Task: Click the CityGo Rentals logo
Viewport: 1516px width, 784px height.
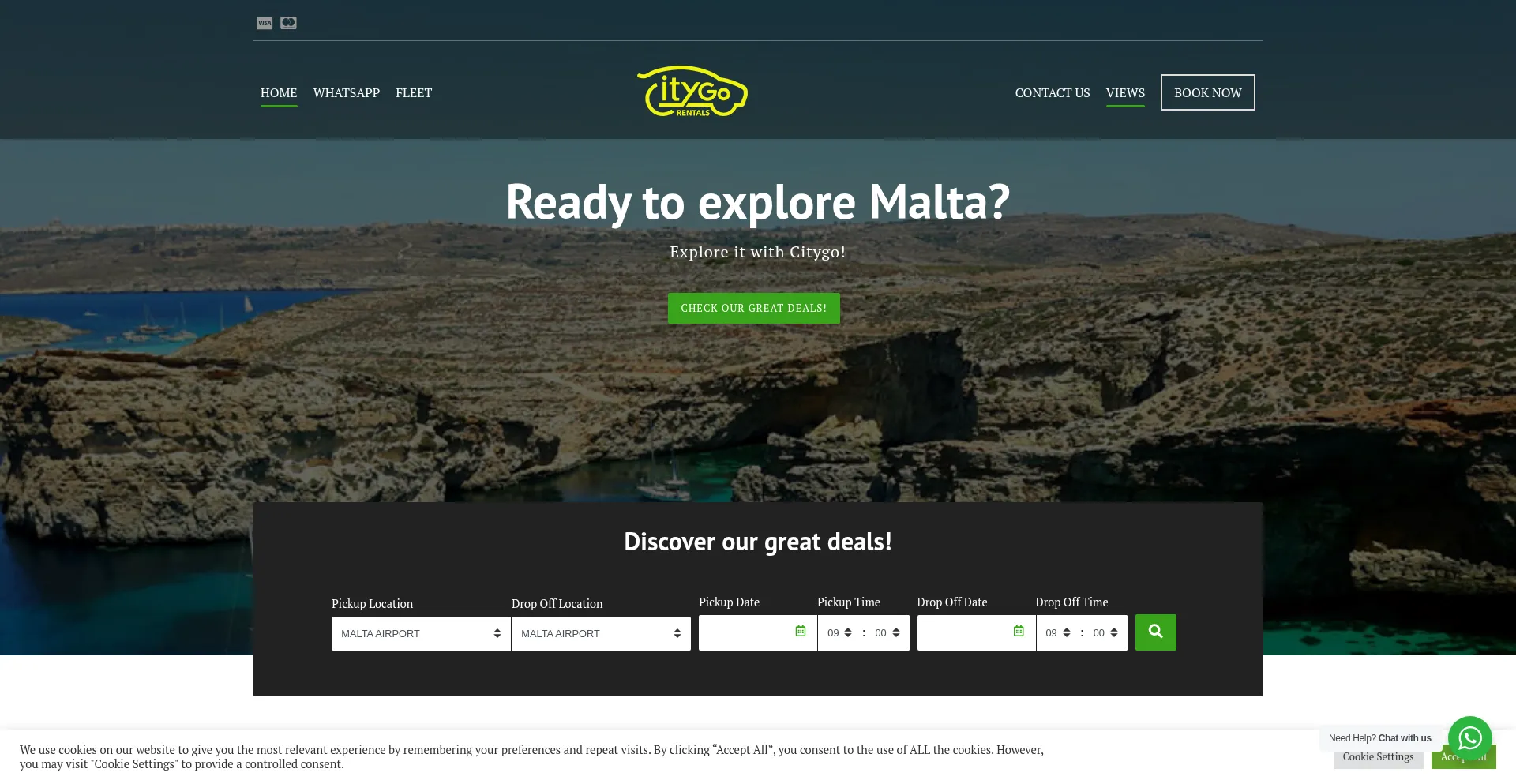Action: (x=692, y=92)
